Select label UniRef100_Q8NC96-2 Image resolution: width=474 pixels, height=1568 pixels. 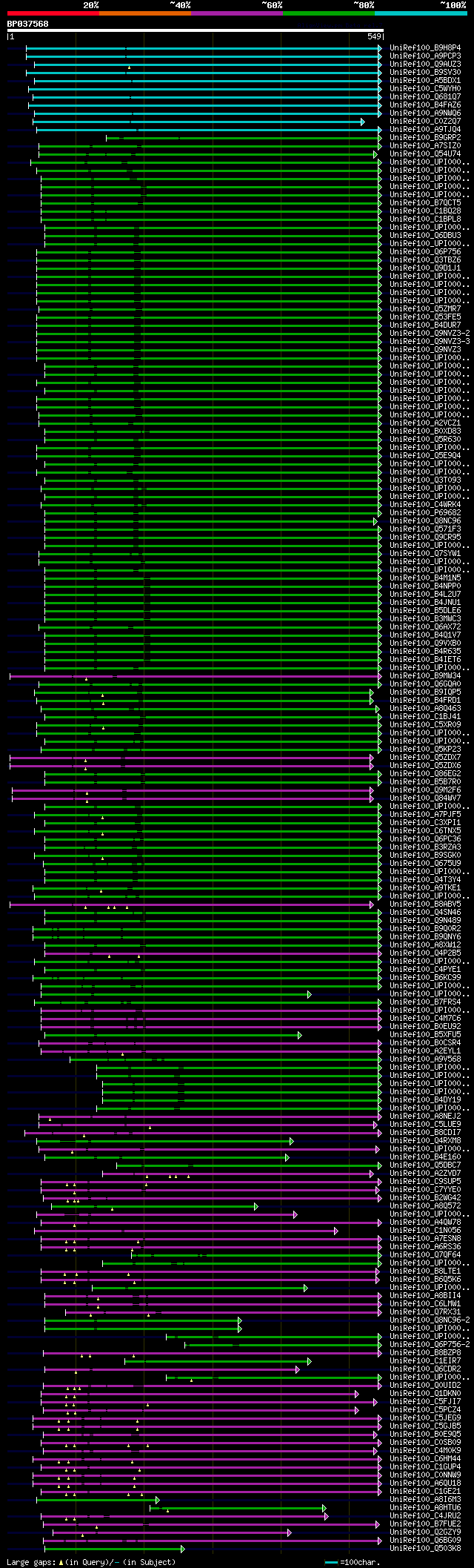(x=430, y=1320)
